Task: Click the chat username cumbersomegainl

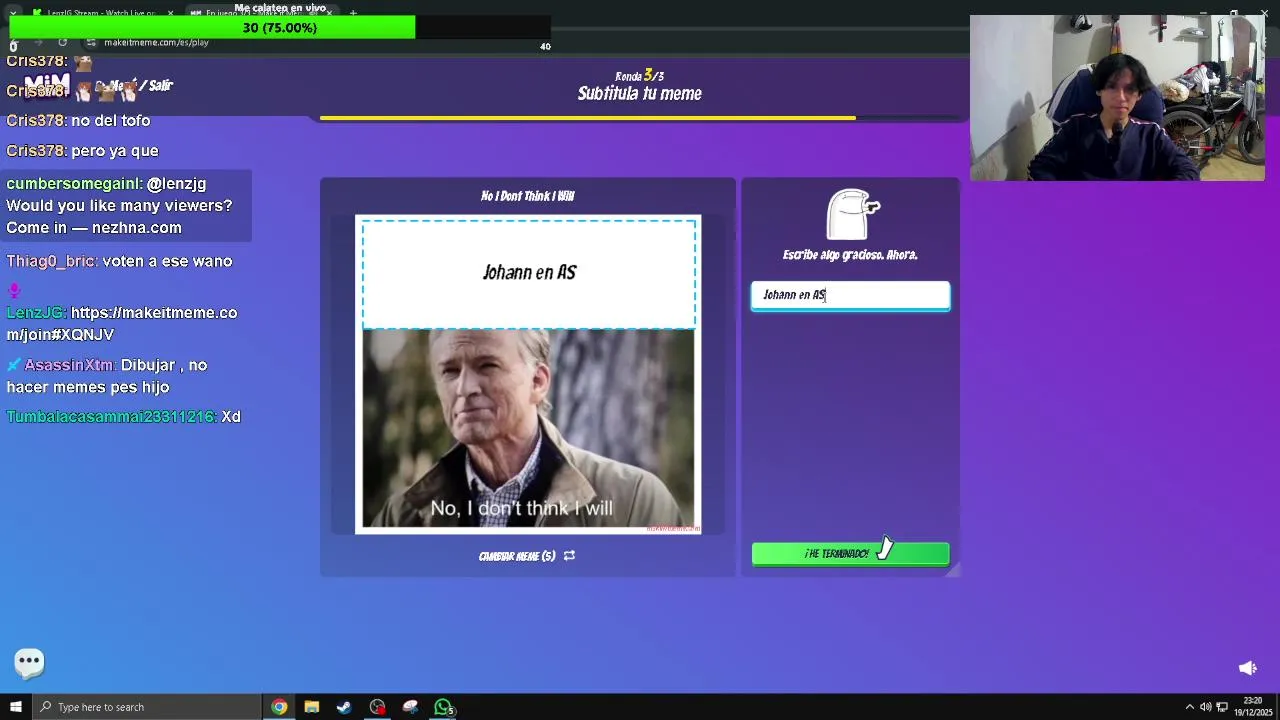Action: pyautogui.click(x=73, y=184)
